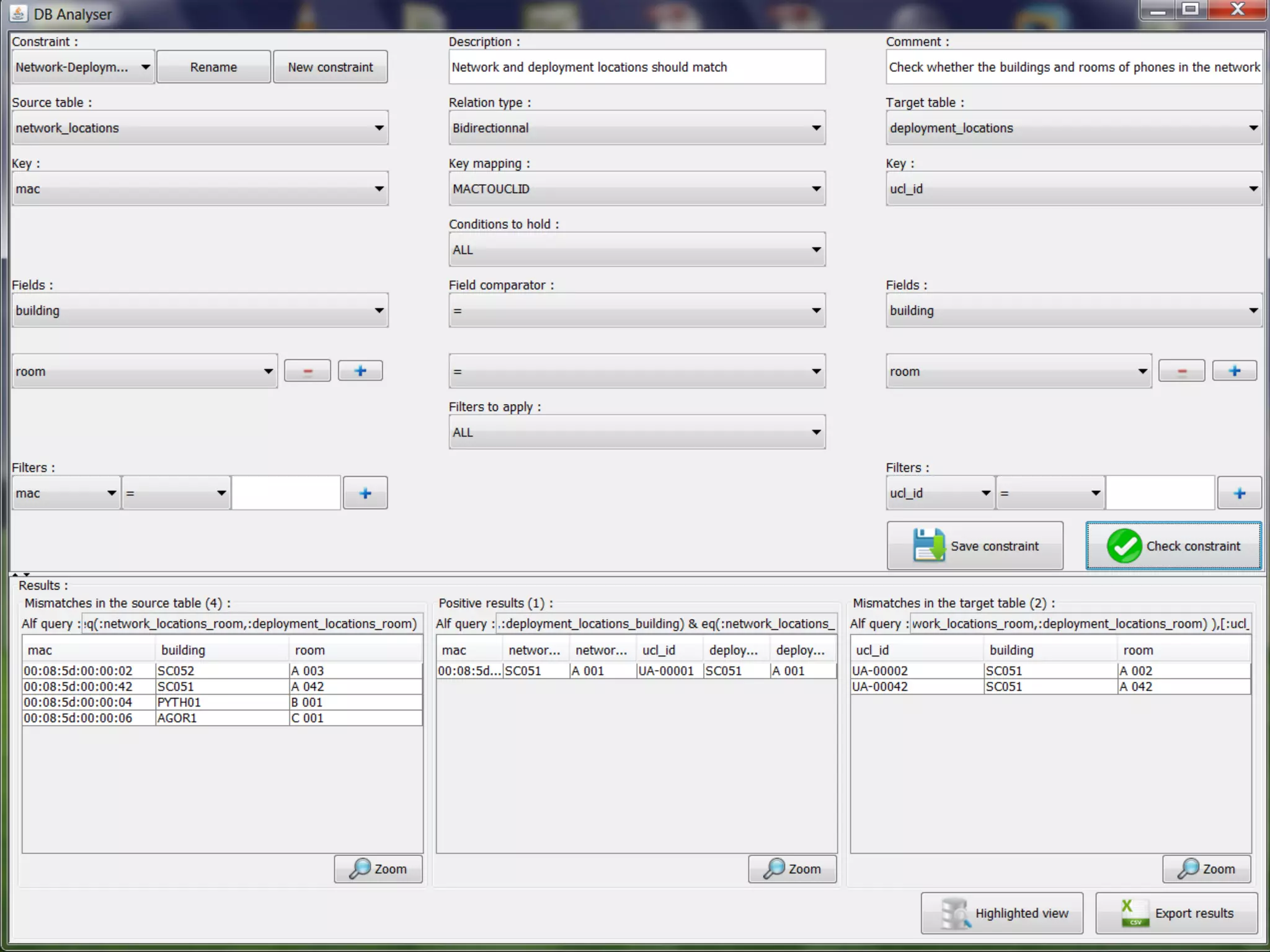Click the New constraint button
1270x952 pixels.
pyautogui.click(x=330, y=67)
